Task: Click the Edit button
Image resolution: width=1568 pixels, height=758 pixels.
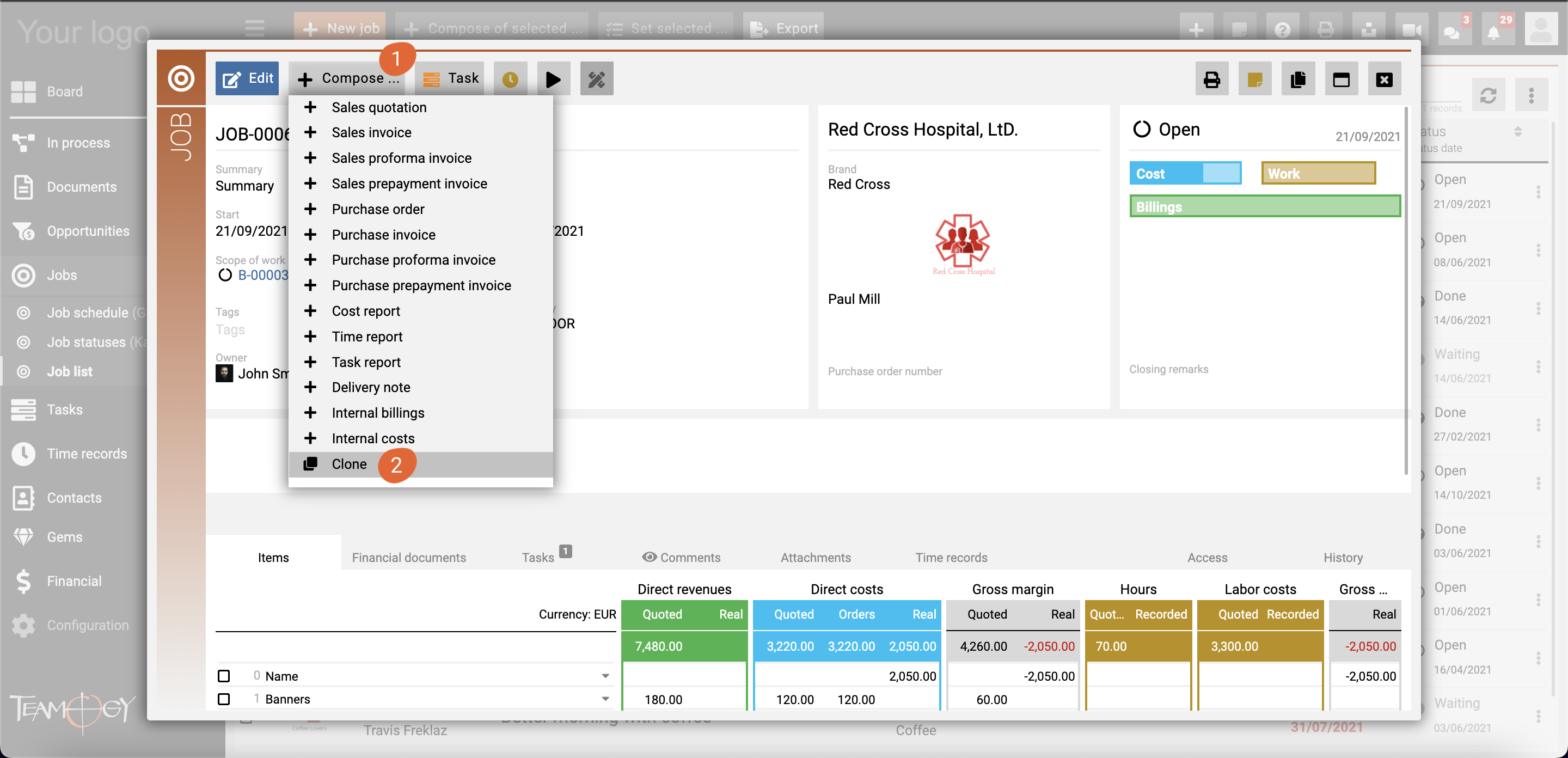Action: [x=247, y=78]
